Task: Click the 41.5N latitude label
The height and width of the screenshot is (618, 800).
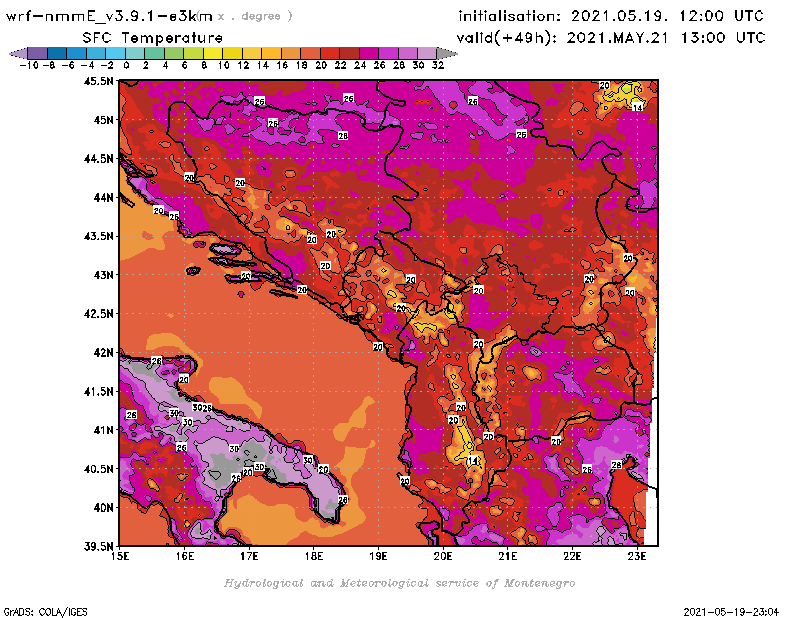Action: tap(99, 391)
